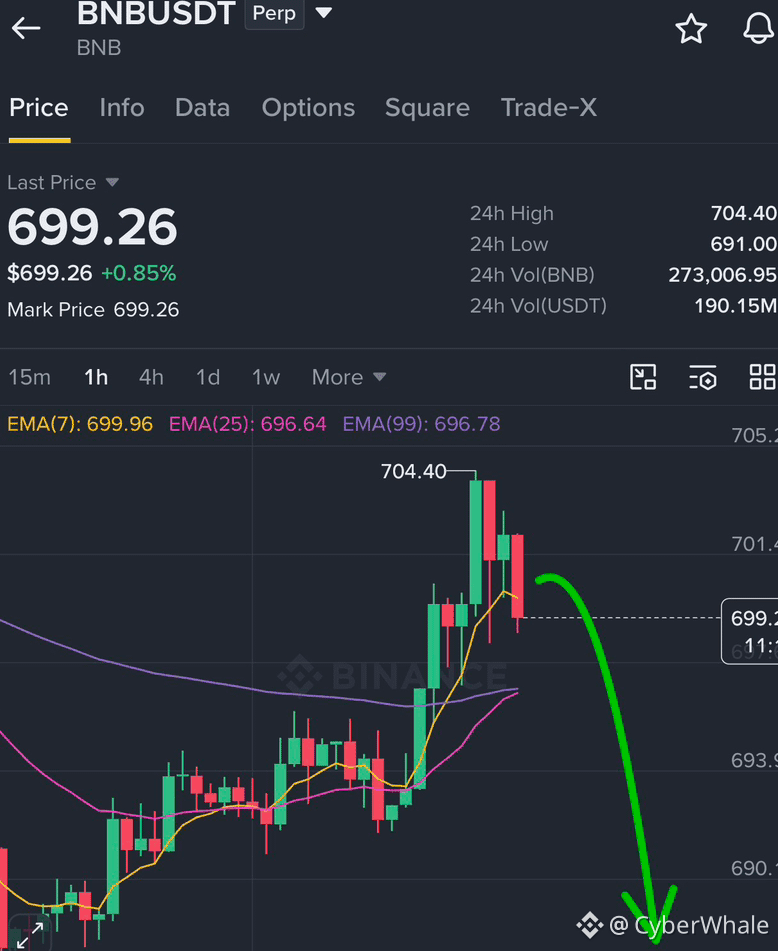Click the 24h Vol(BNB) value
Viewport: 778px width, 951px height.
tap(723, 275)
